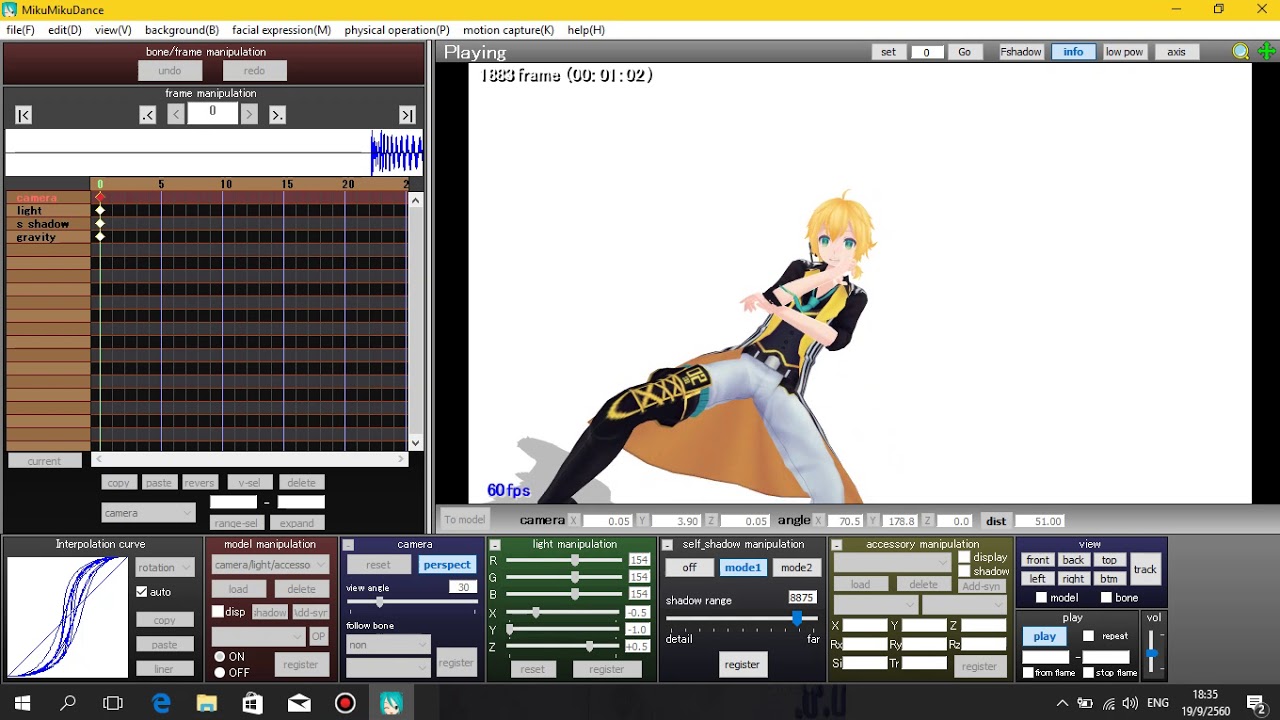The width and height of the screenshot is (1280, 720).
Task: Go to previous keyframe button
Action: pyautogui.click(x=148, y=115)
